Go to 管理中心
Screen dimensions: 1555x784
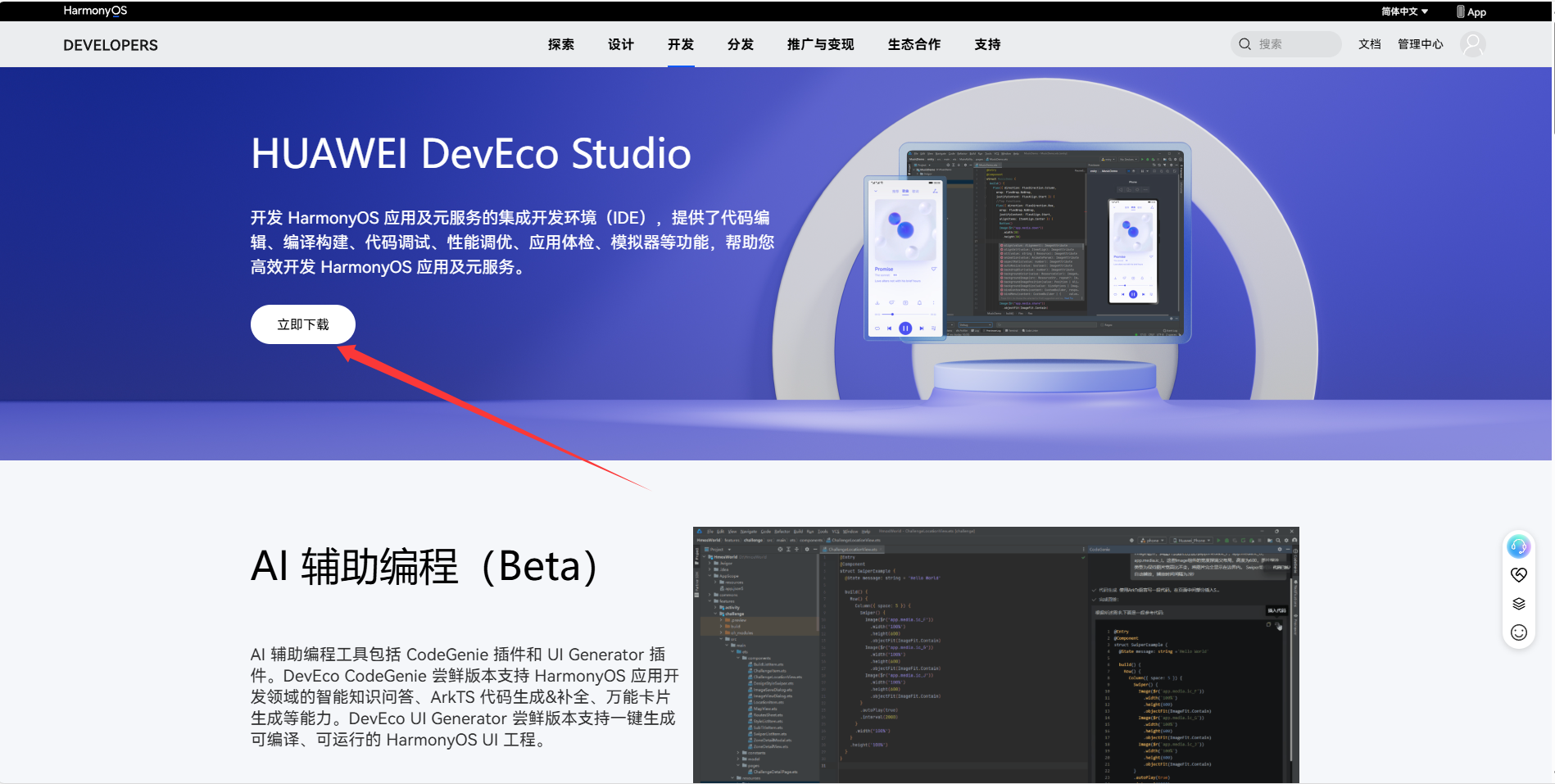(1421, 44)
